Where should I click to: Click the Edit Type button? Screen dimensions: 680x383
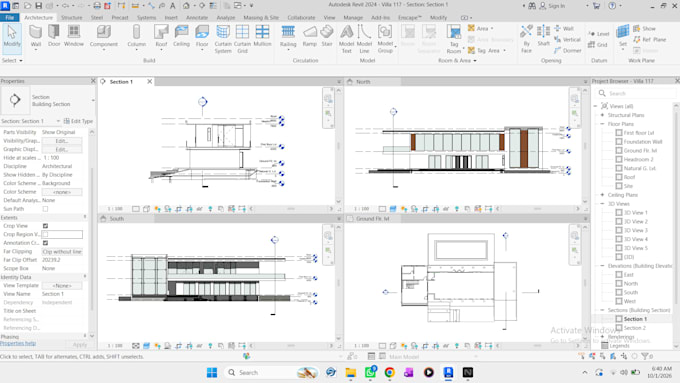click(78, 121)
